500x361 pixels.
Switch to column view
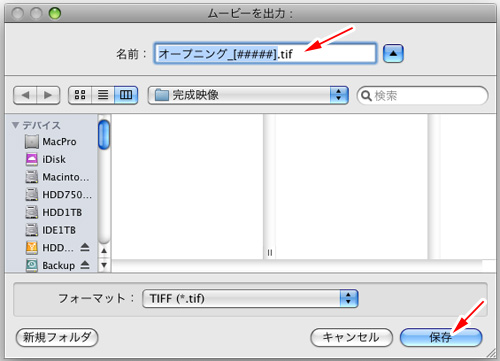[x=126, y=95]
